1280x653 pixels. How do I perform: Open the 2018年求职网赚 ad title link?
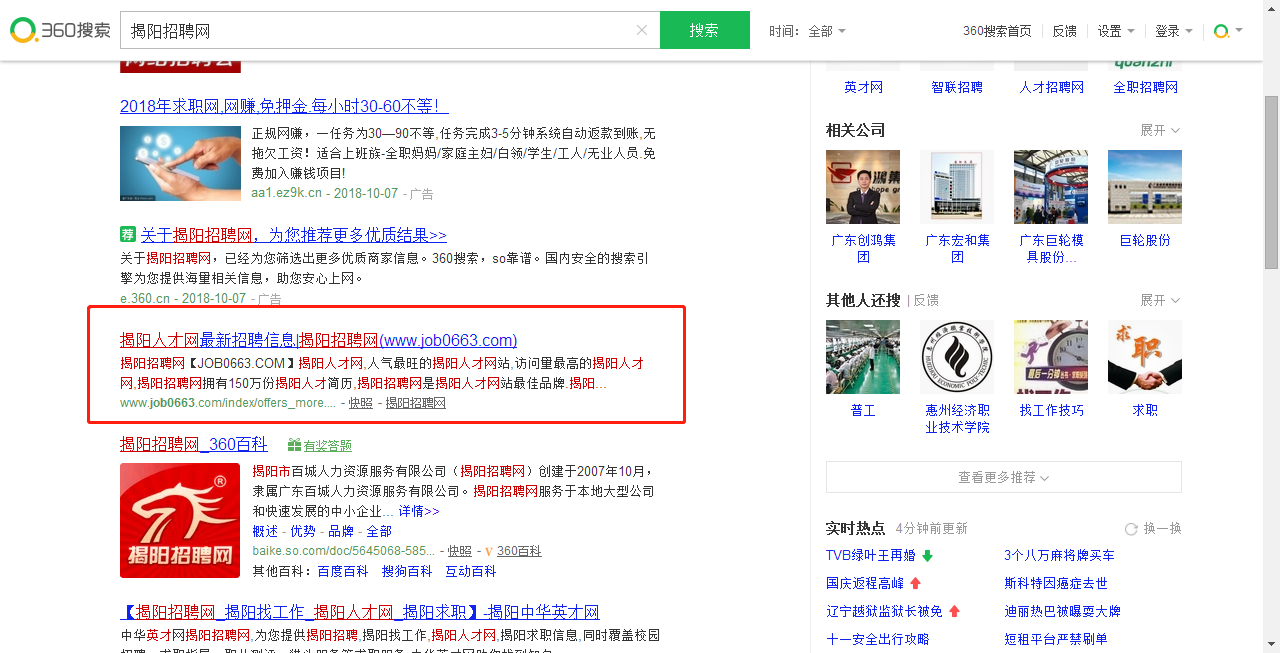coord(284,106)
